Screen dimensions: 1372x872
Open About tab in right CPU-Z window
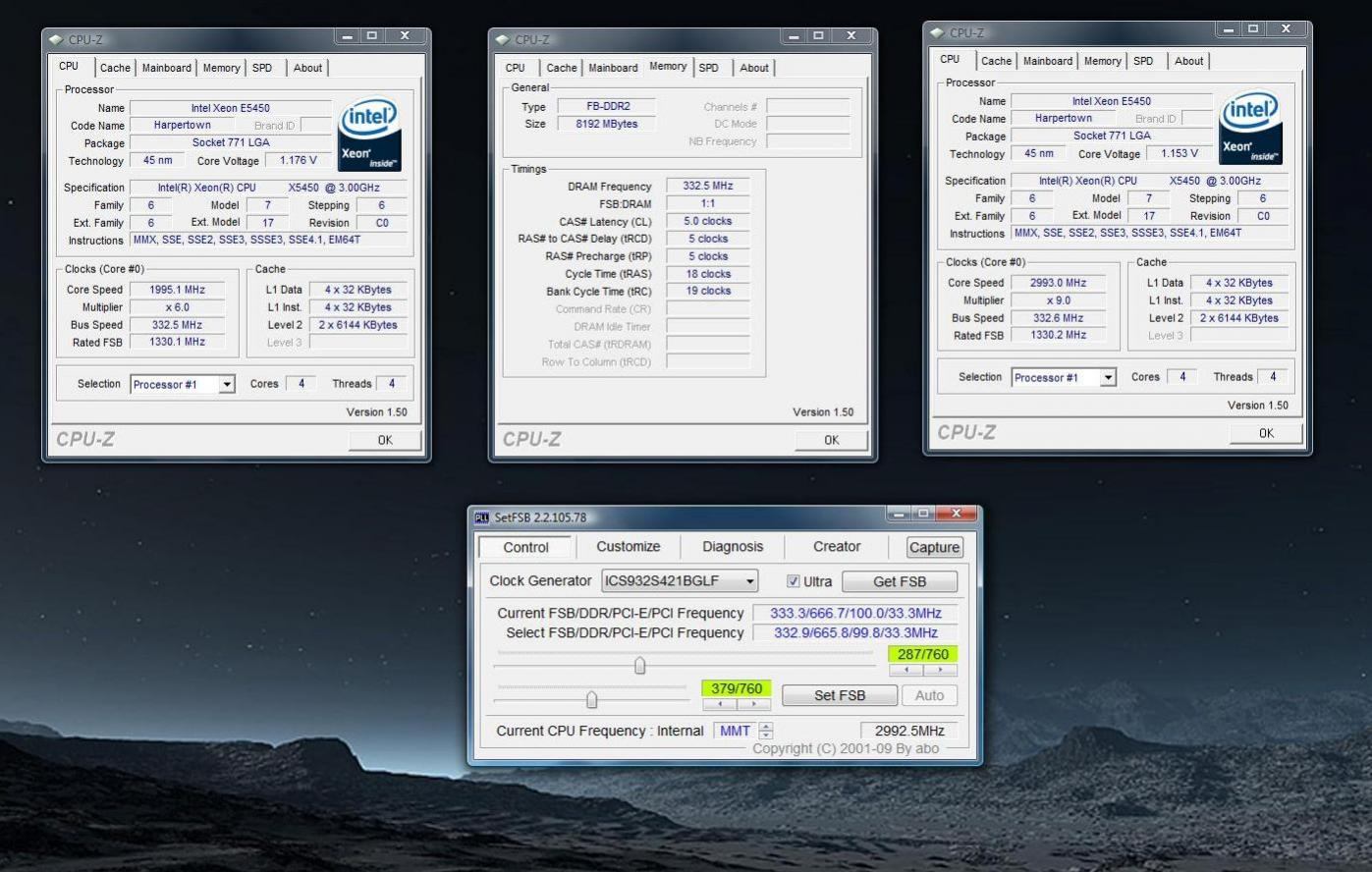(1189, 61)
